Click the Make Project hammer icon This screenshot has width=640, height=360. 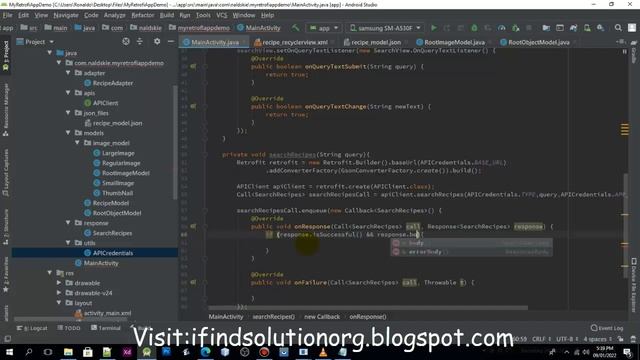point(295,28)
